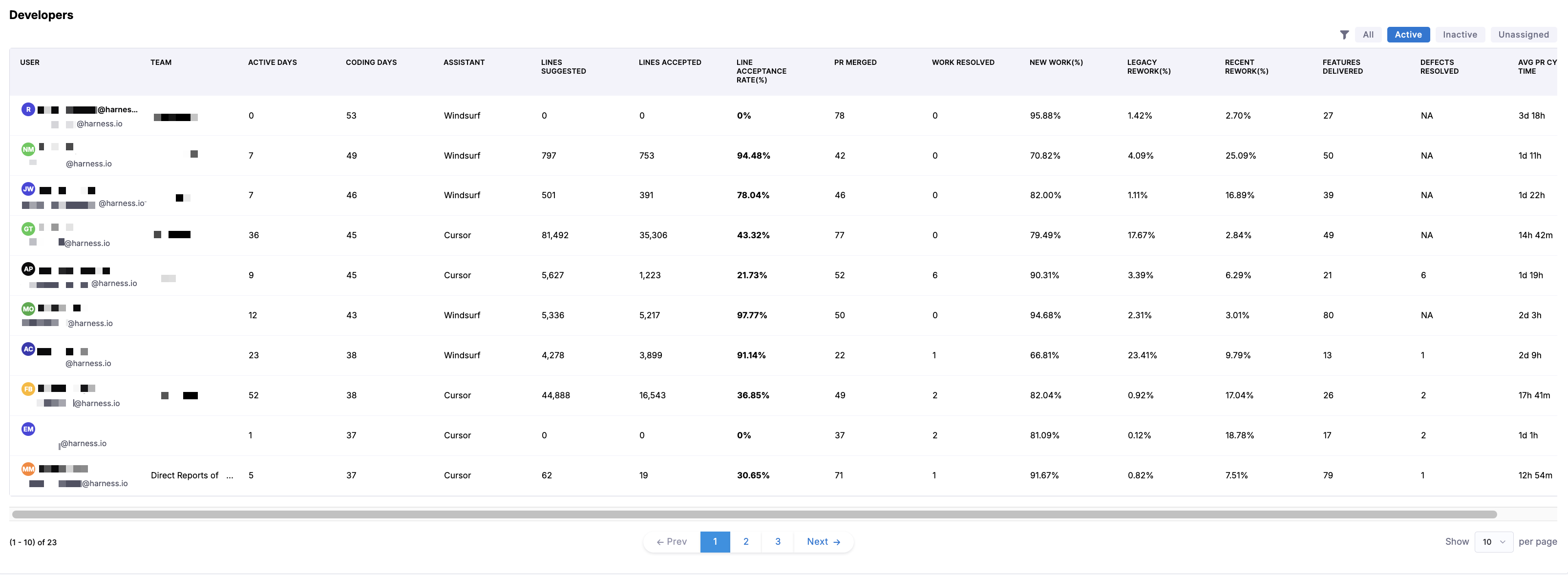Sort by Coding Days column header
The image size is (1568, 575).
click(x=371, y=62)
